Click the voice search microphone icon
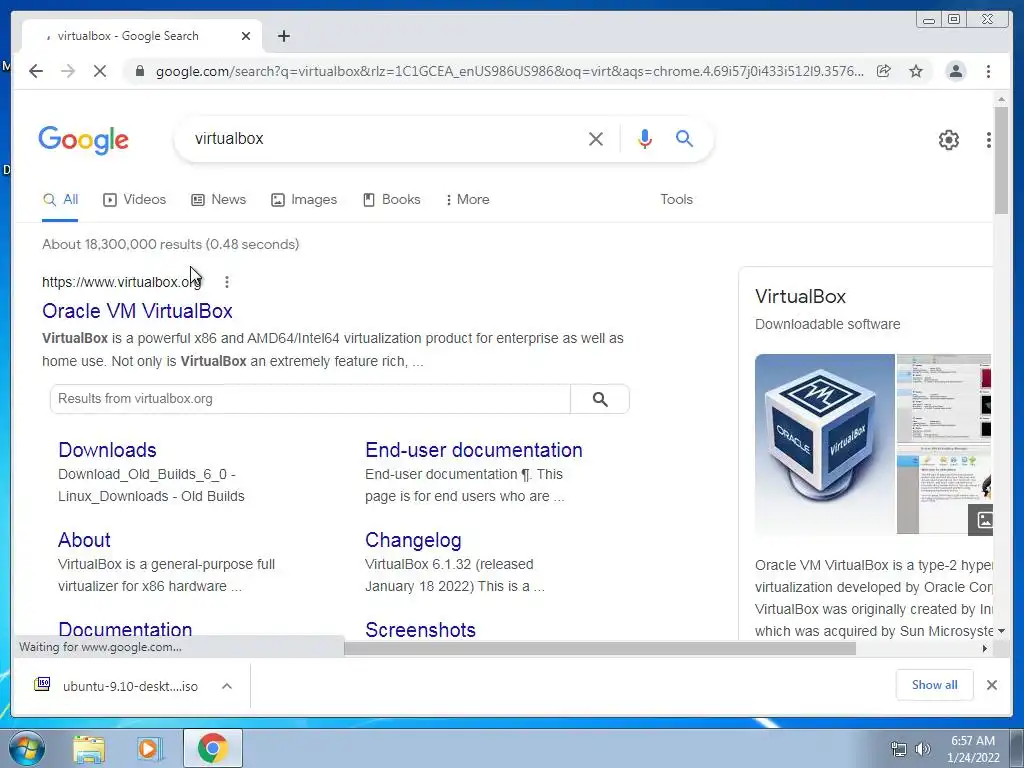1024x768 pixels. point(645,138)
